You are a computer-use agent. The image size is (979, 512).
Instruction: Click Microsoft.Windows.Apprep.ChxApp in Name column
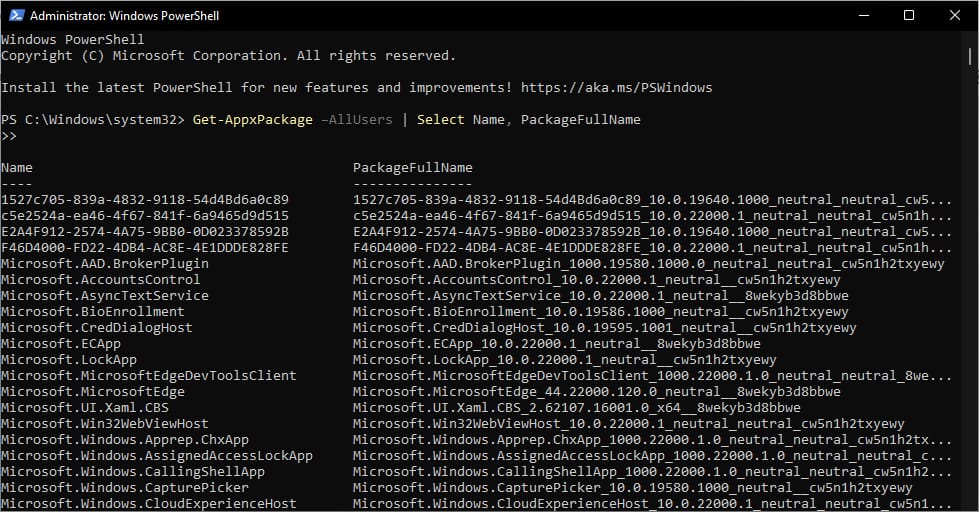(x=125, y=440)
